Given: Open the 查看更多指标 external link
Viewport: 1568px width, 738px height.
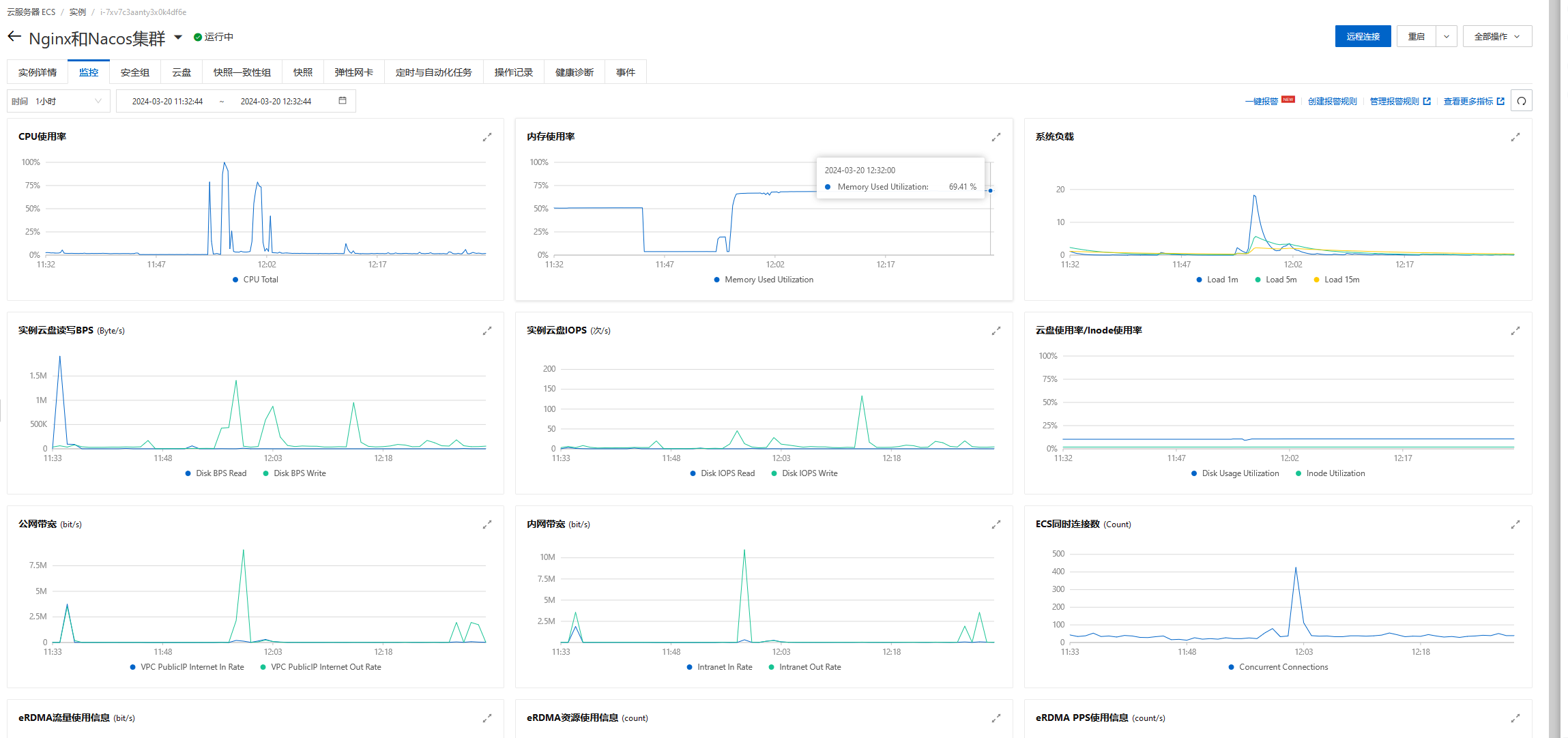Looking at the screenshot, I should click(1474, 101).
